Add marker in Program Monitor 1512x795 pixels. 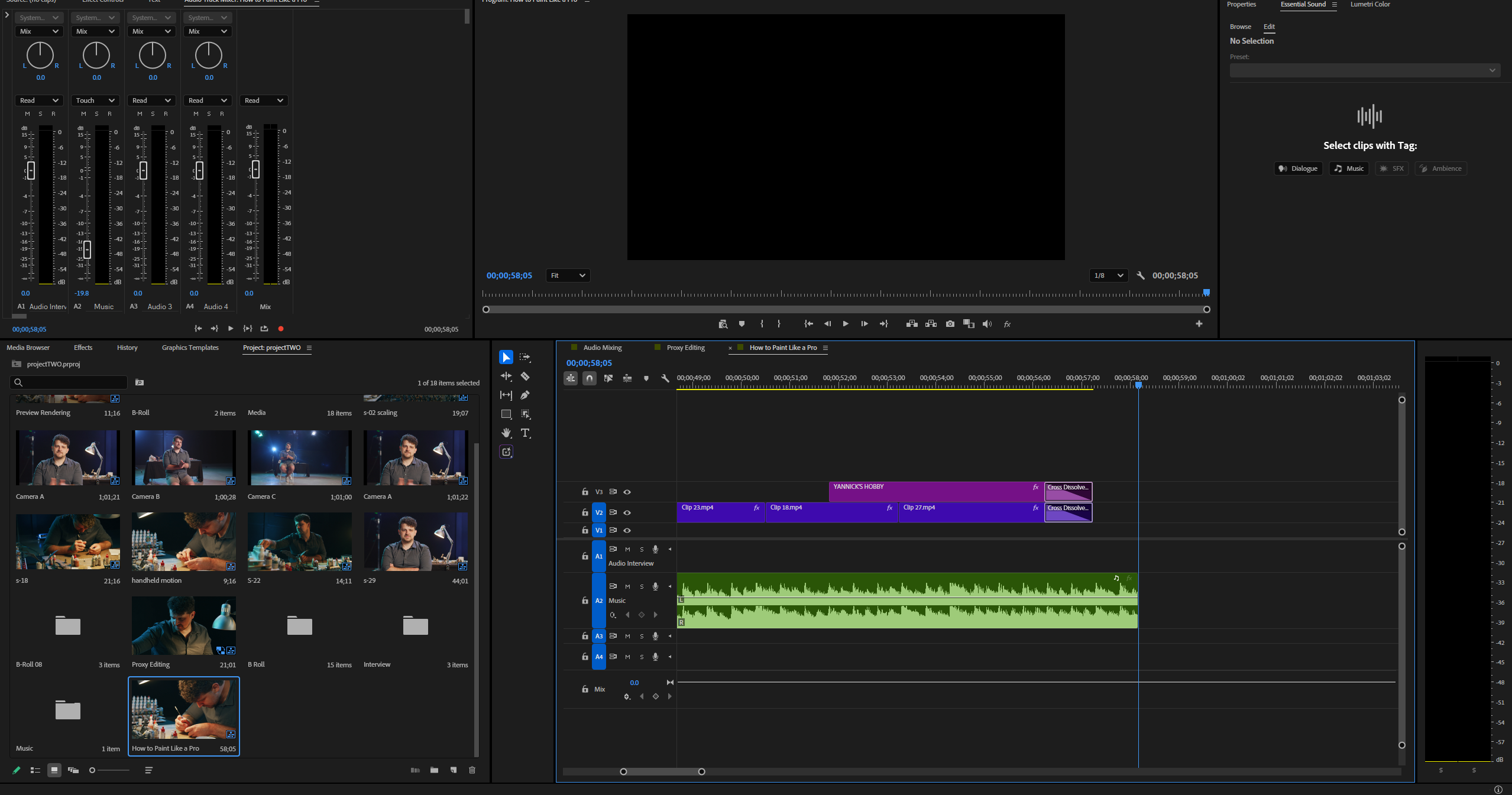click(x=742, y=324)
